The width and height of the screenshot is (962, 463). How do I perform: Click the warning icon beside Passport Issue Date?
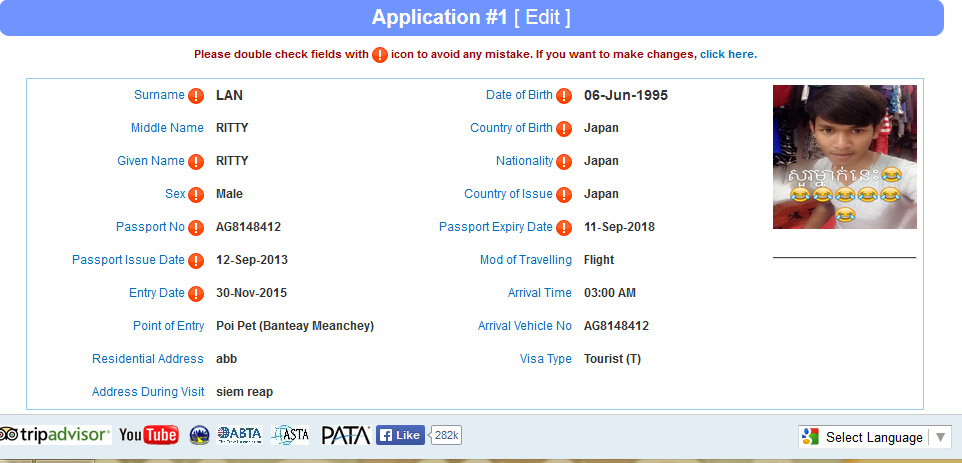pos(196,261)
